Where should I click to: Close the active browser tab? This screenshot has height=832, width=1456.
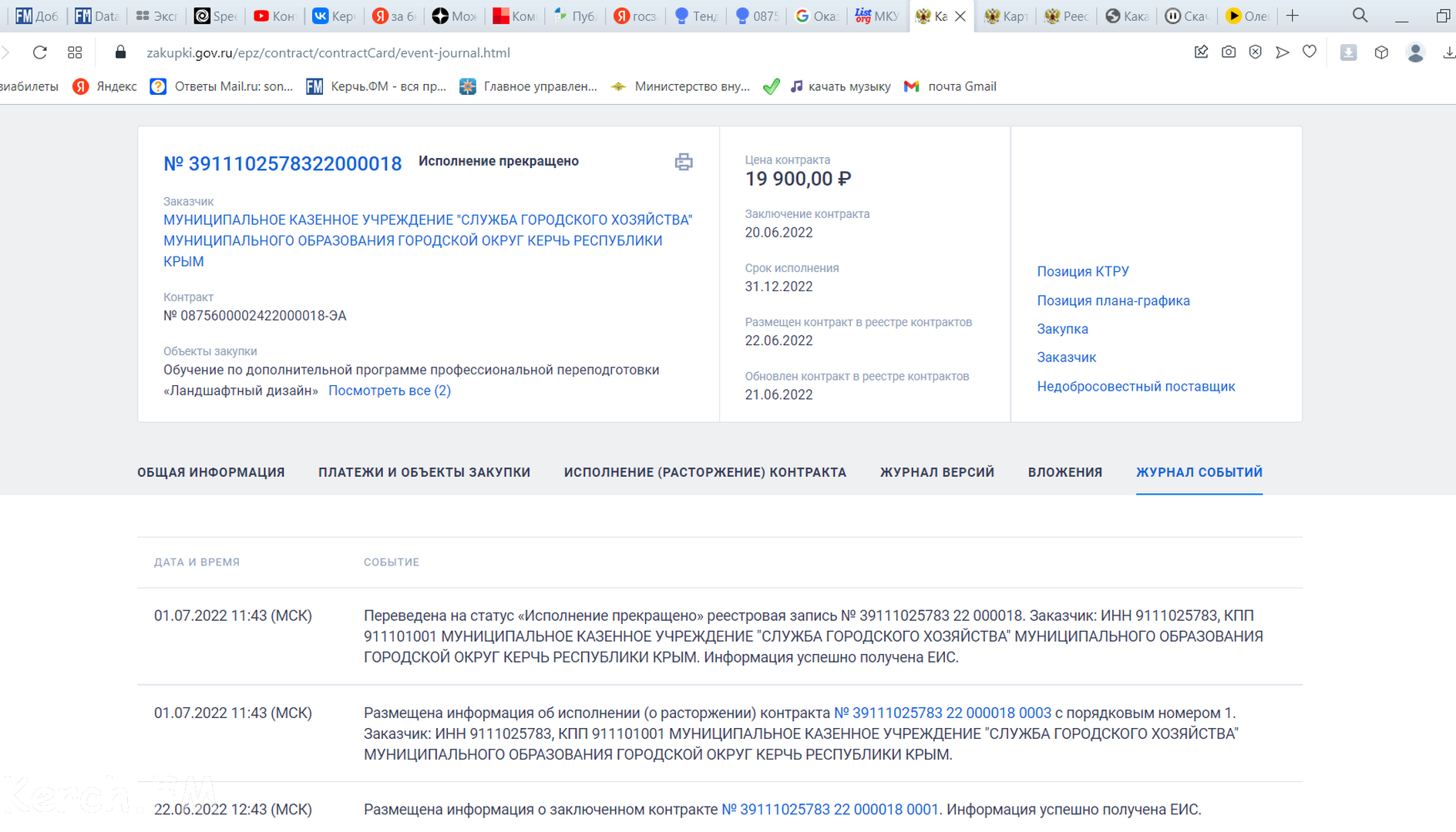pos(960,15)
